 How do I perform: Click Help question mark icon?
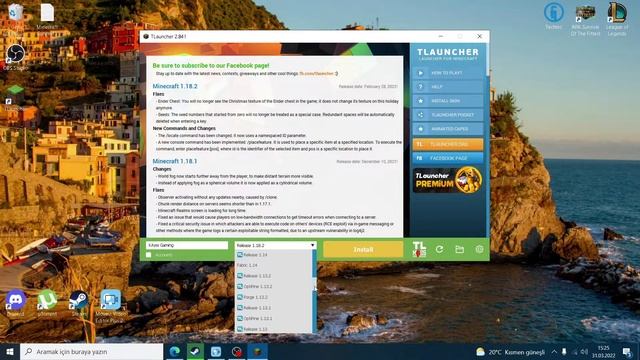pyautogui.click(x=420, y=87)
